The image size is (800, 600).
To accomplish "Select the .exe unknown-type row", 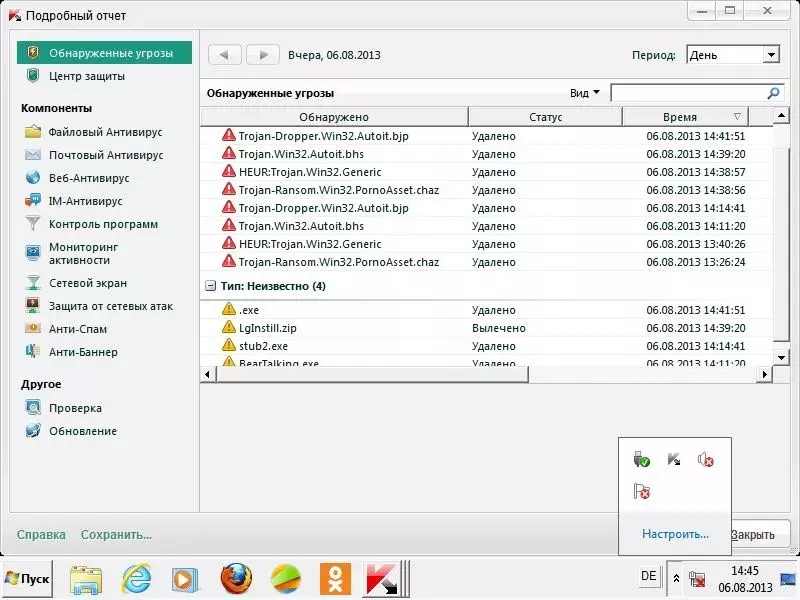I will [487, 310].
